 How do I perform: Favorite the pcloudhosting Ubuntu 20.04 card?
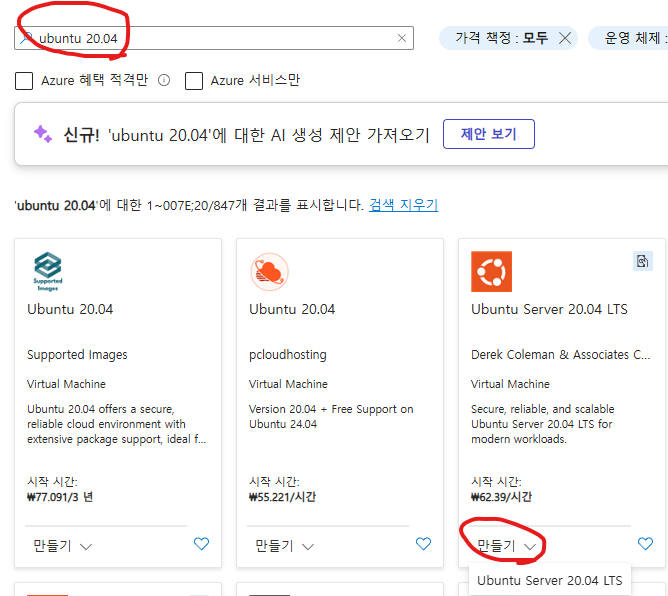423,544
